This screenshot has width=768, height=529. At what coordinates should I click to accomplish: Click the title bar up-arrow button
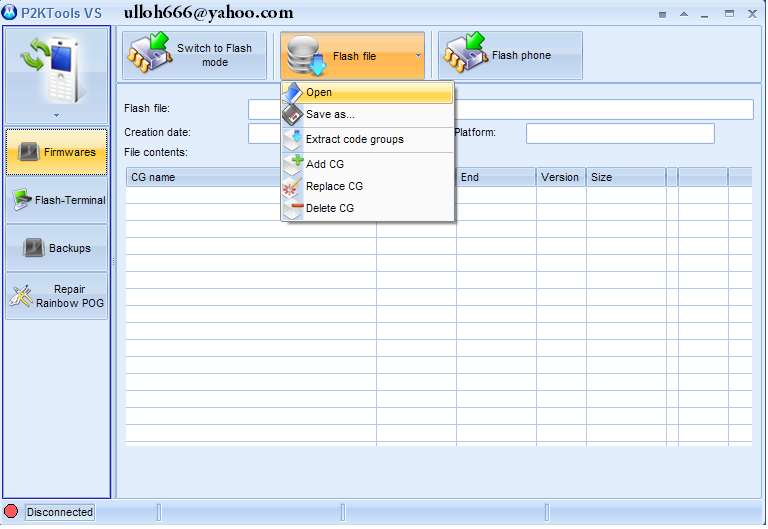(684, 14)
